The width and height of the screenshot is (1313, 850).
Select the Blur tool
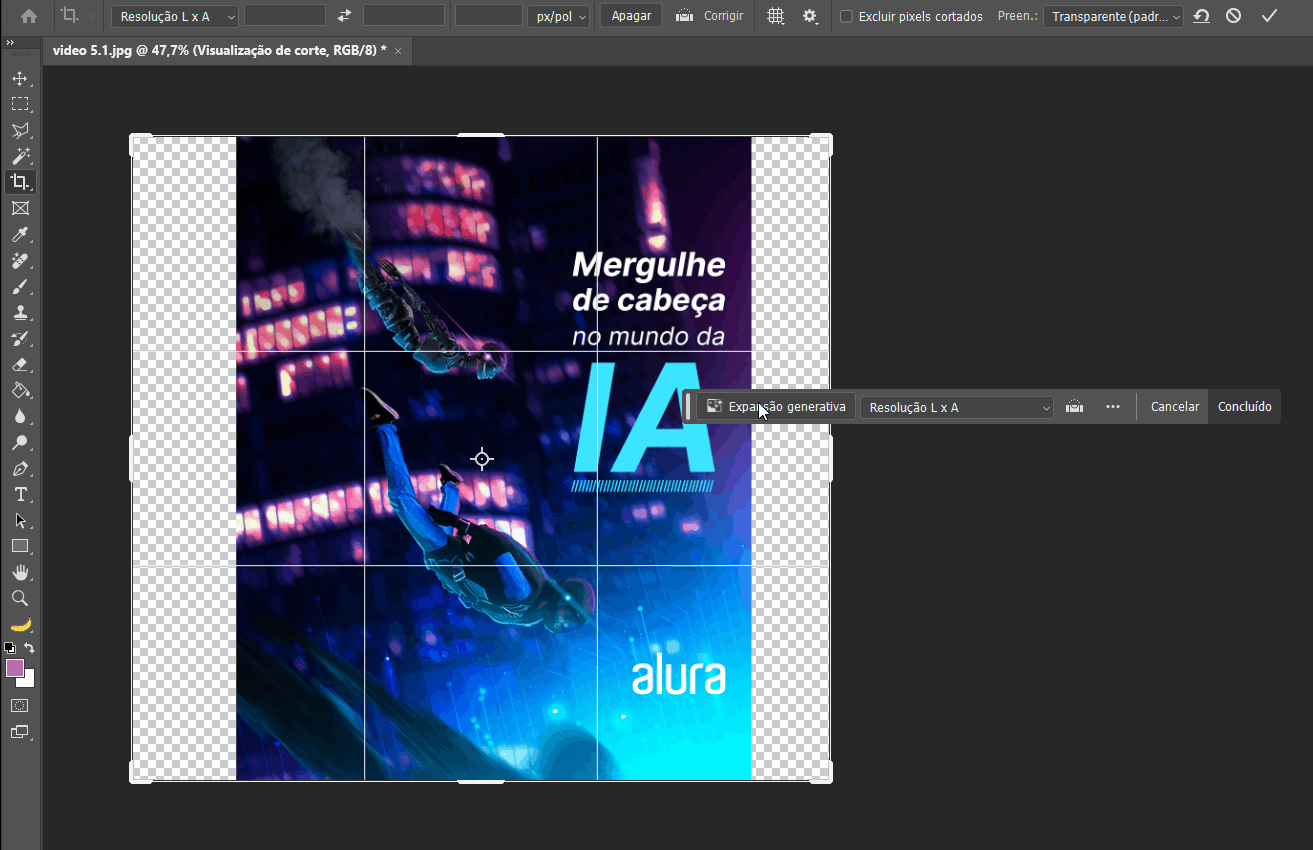[19, 416]
